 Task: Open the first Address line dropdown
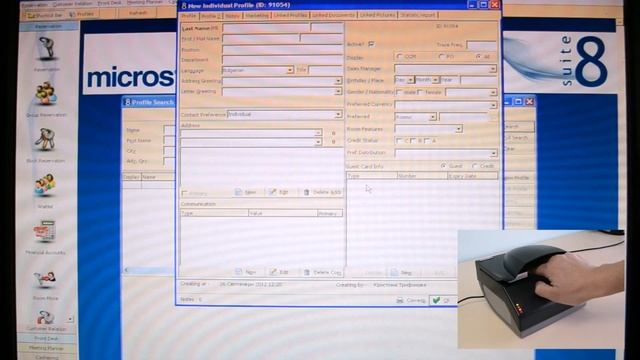[x=318, y=133]
